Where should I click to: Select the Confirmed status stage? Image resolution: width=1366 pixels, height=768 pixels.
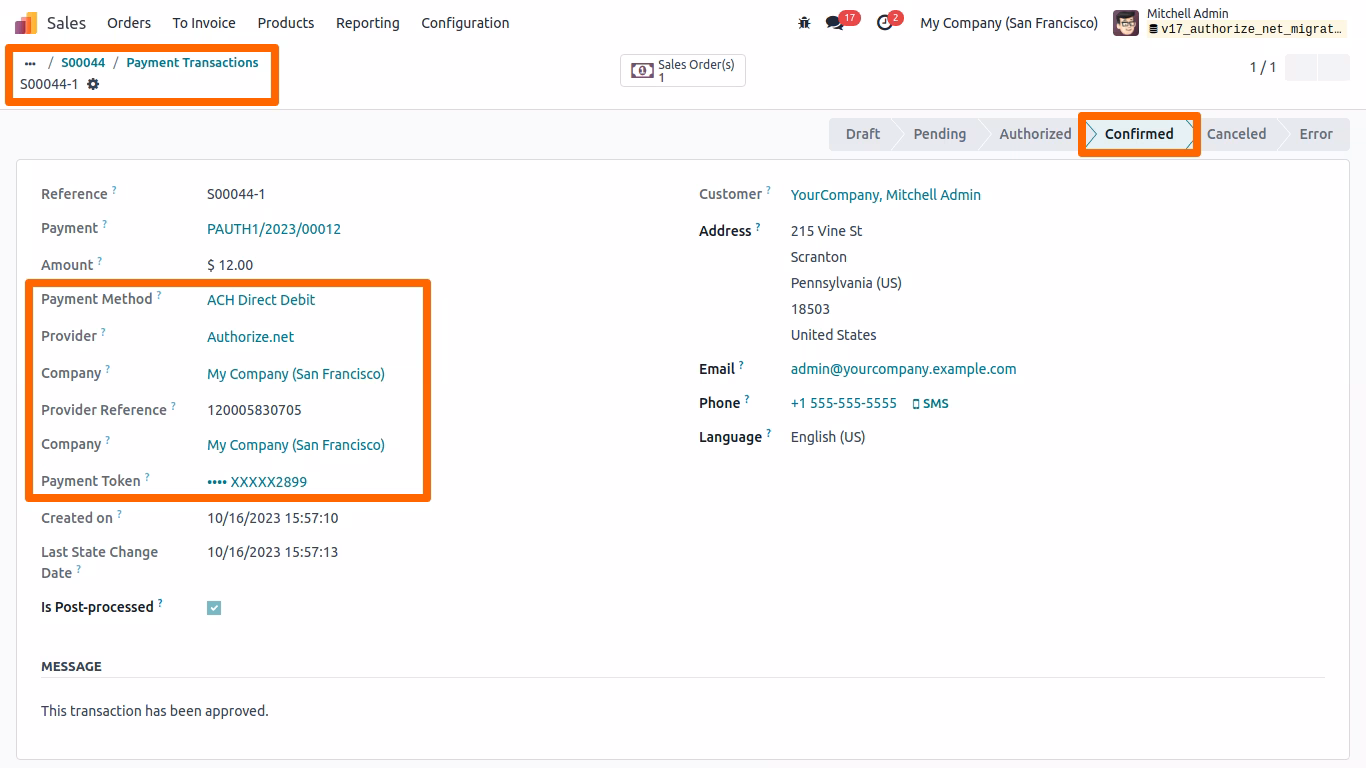(1139, 134)
